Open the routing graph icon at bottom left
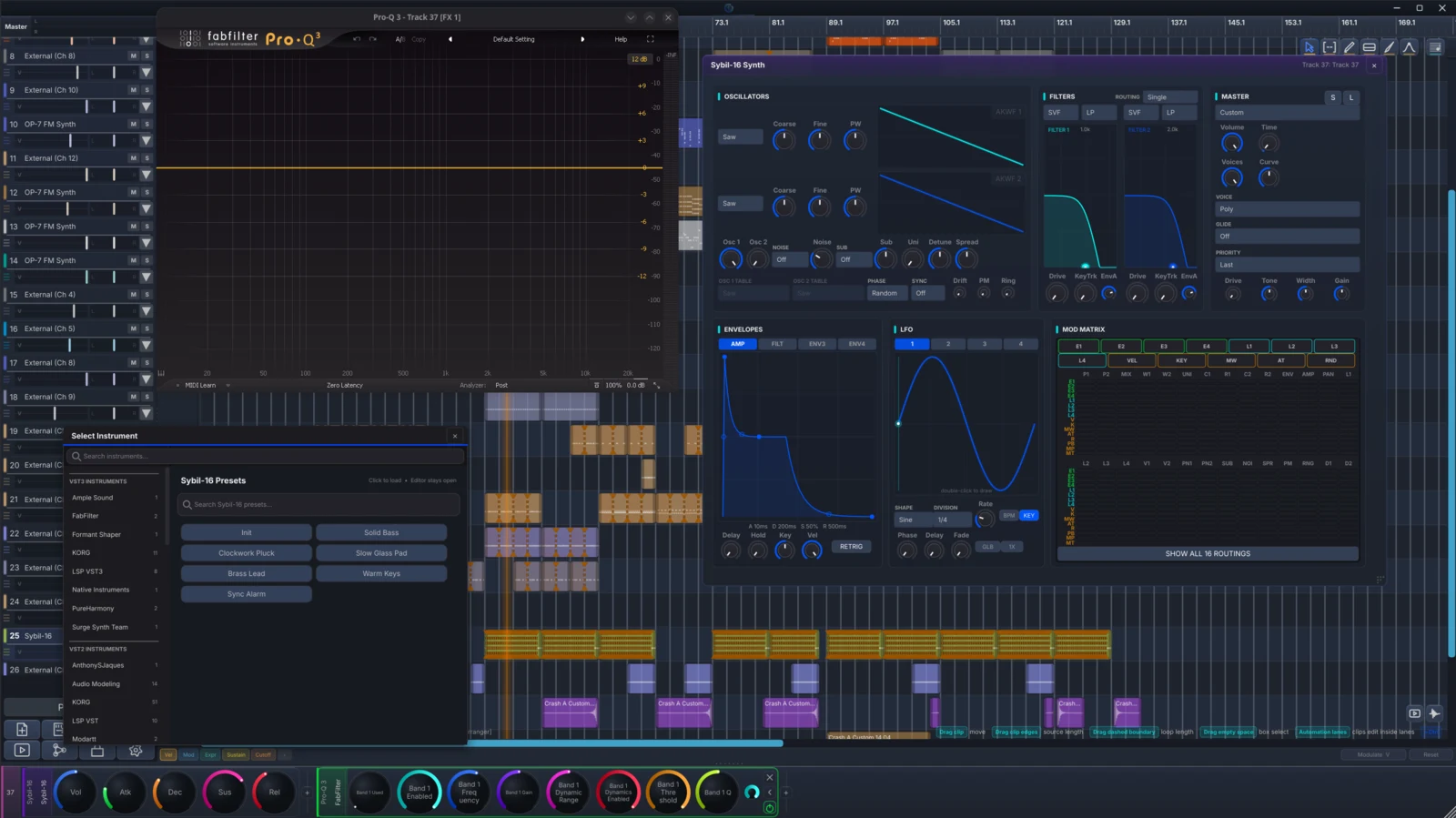Viewport: 1456px width, 818px height. click(x=59, y=751)
